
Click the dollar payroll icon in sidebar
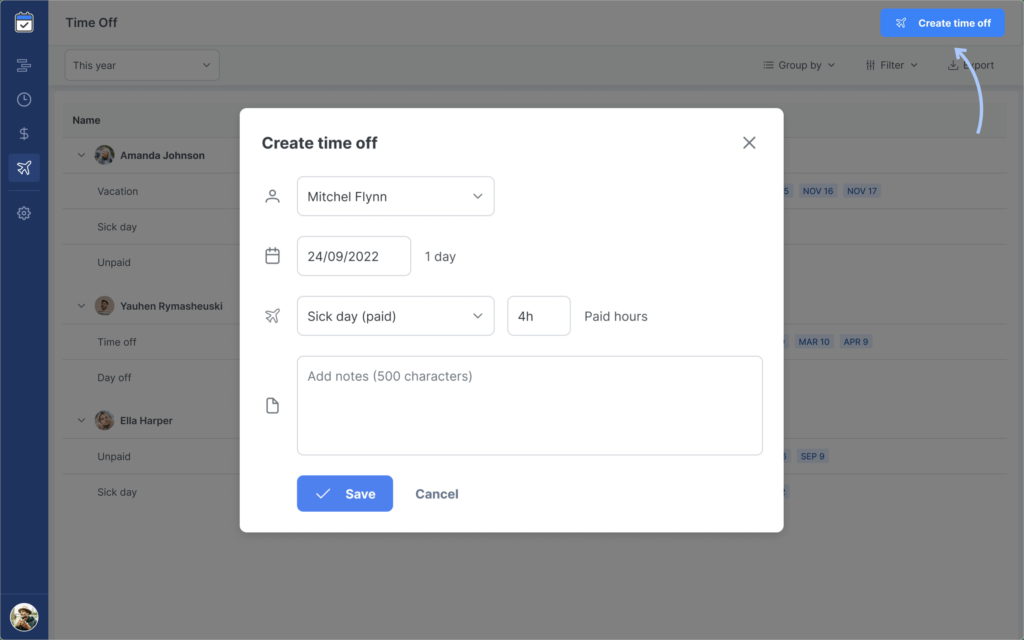pos(24,133)
